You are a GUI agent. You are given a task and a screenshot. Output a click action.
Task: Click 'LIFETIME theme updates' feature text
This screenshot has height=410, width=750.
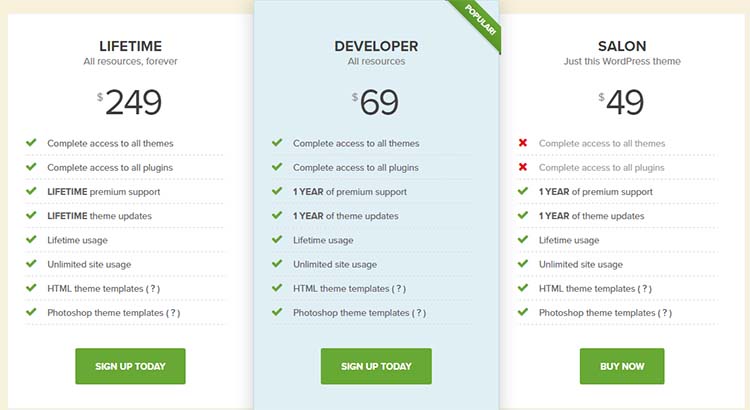coord(99,216)
